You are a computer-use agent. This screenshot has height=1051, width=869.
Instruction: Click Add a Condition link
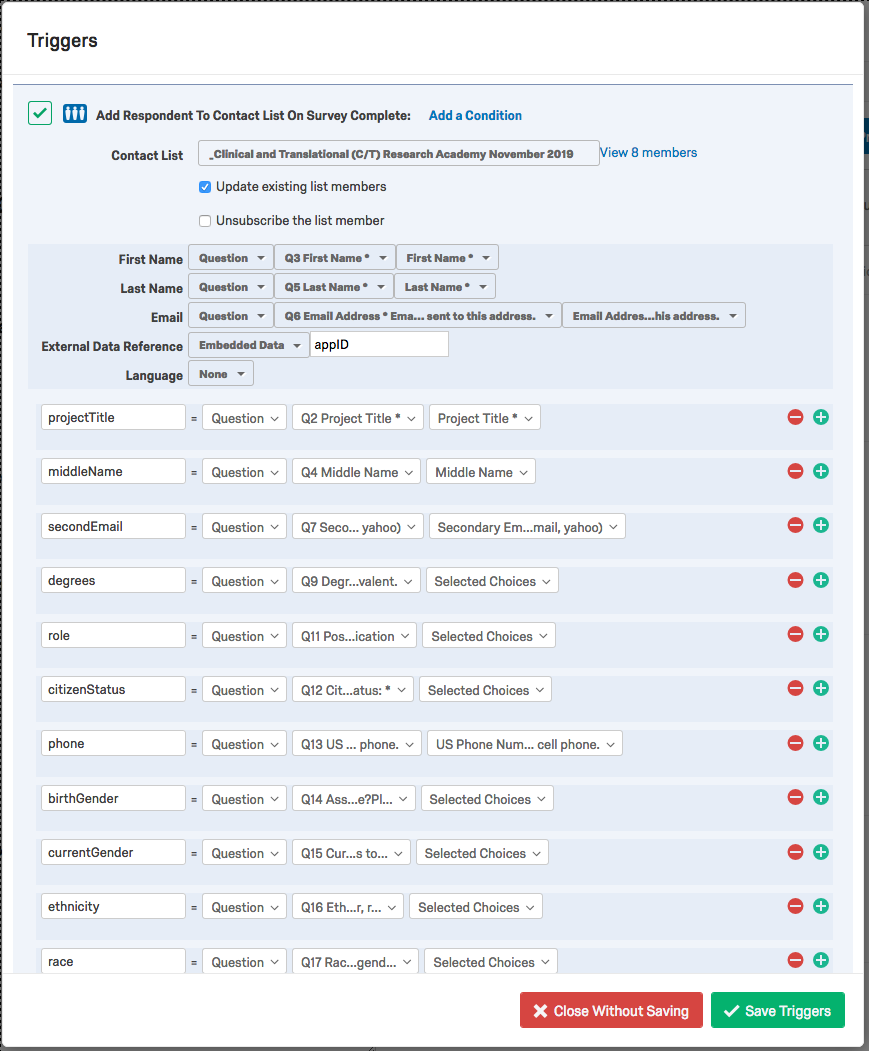click(x=475, y=115)
